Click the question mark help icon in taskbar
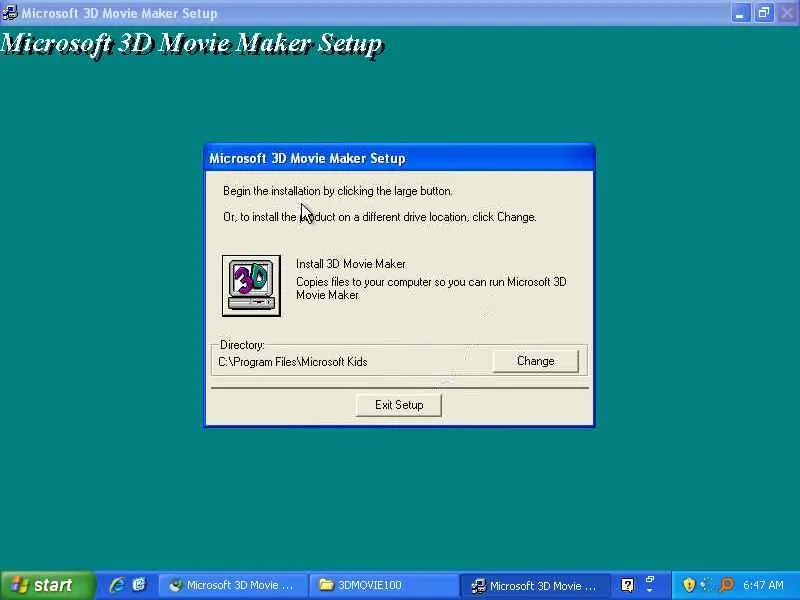The height and width of the screenshot is (600, 800). click(x=628, y=585)
